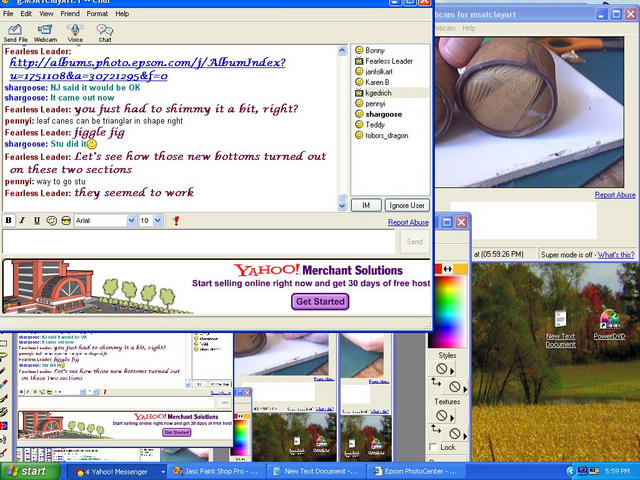Open the foreground texture flyout arrow under Textures
This screenshot has width=640, height=480.
point(452,418)
